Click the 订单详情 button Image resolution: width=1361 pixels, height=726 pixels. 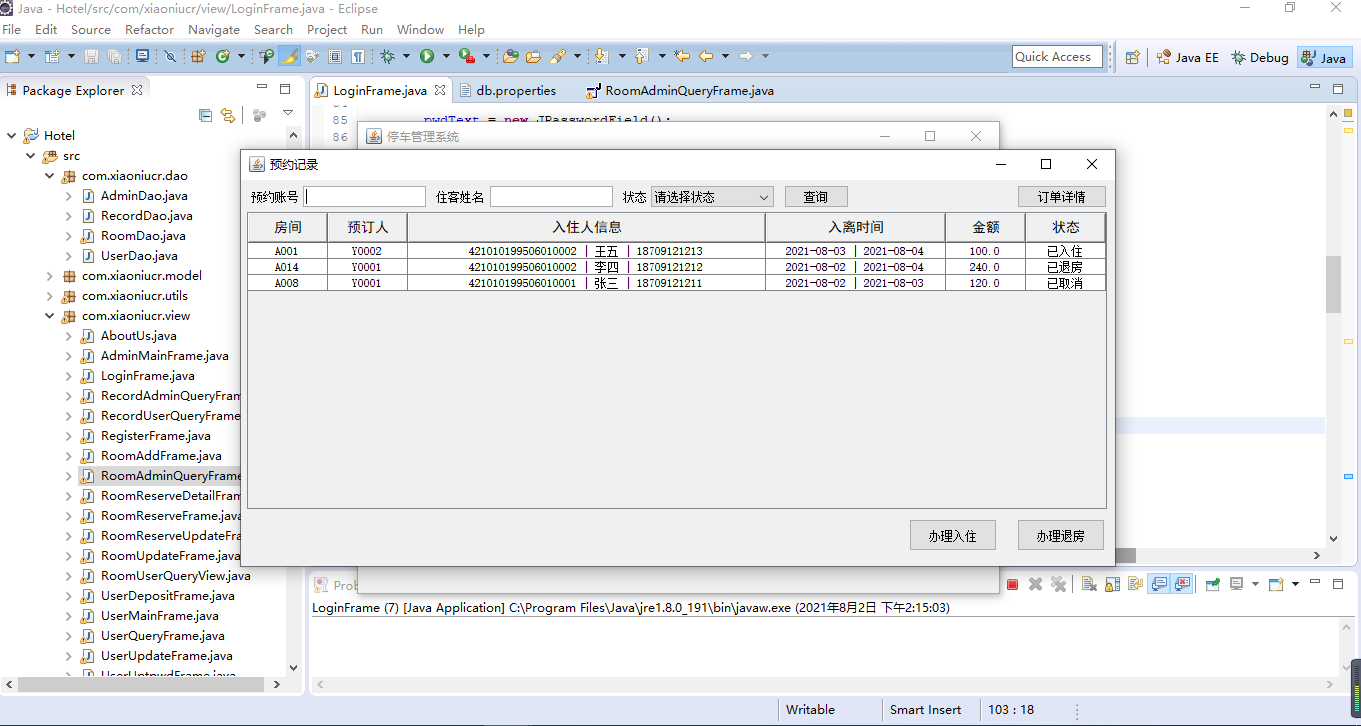point(1061,197)
